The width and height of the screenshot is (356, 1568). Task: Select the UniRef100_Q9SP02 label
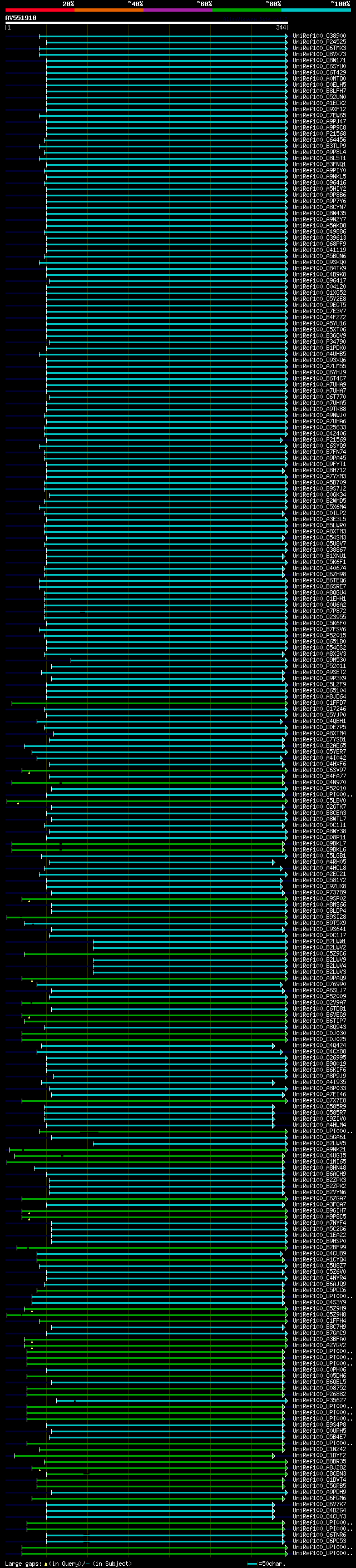pos(319,898)
